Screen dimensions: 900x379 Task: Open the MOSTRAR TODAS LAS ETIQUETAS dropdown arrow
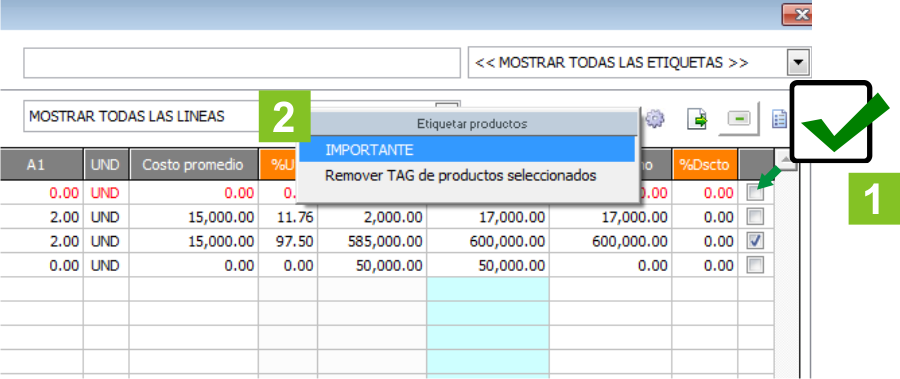point(798,63)
